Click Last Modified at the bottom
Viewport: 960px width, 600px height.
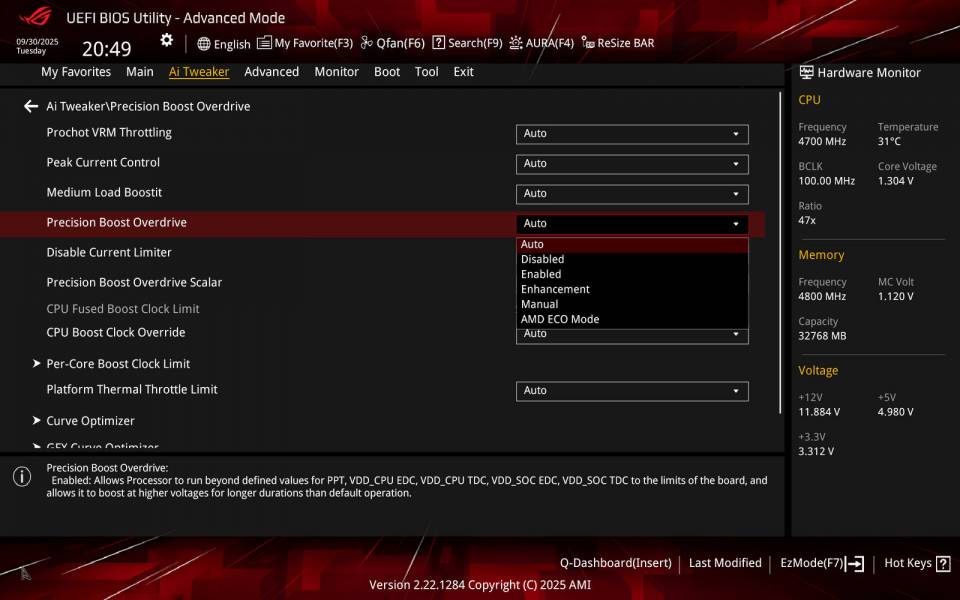pyautogui.click(x=725, y=563)
